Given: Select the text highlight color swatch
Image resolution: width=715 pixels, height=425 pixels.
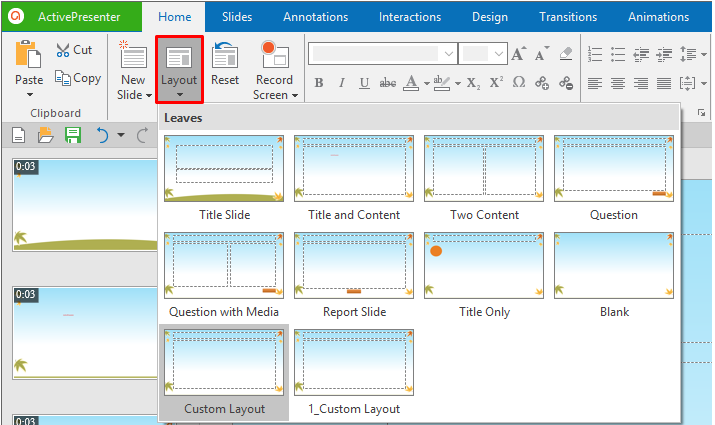Looking at the screenshot, I should point(441,83).
